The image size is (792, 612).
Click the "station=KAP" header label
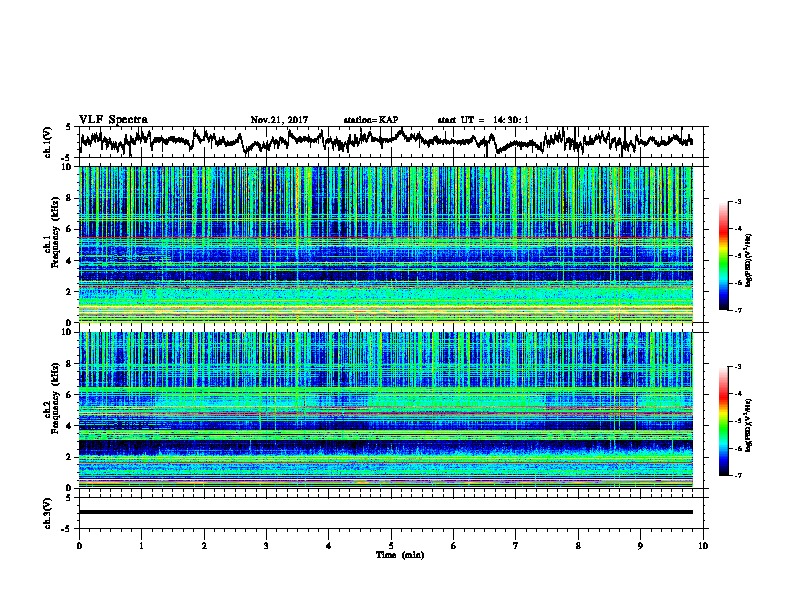click(x=371, y=120)
